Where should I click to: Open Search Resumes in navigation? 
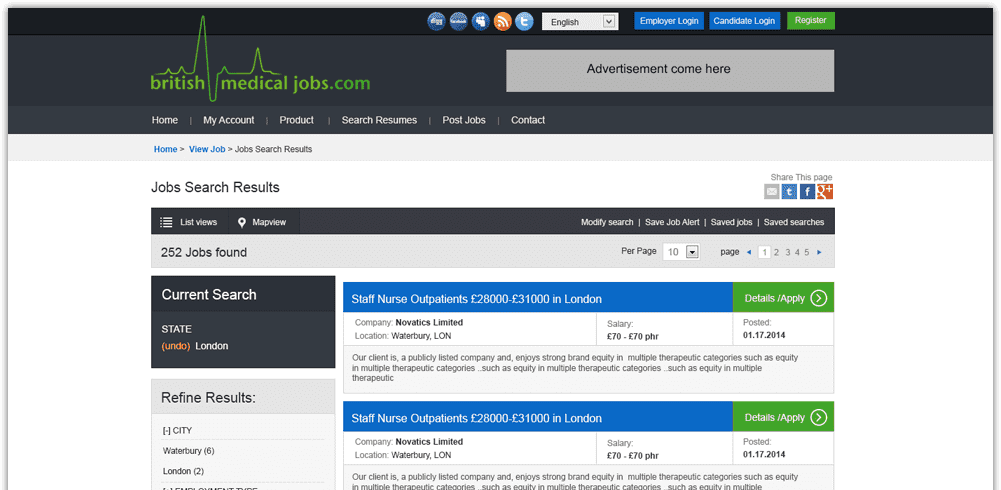[x=379, y=120]
